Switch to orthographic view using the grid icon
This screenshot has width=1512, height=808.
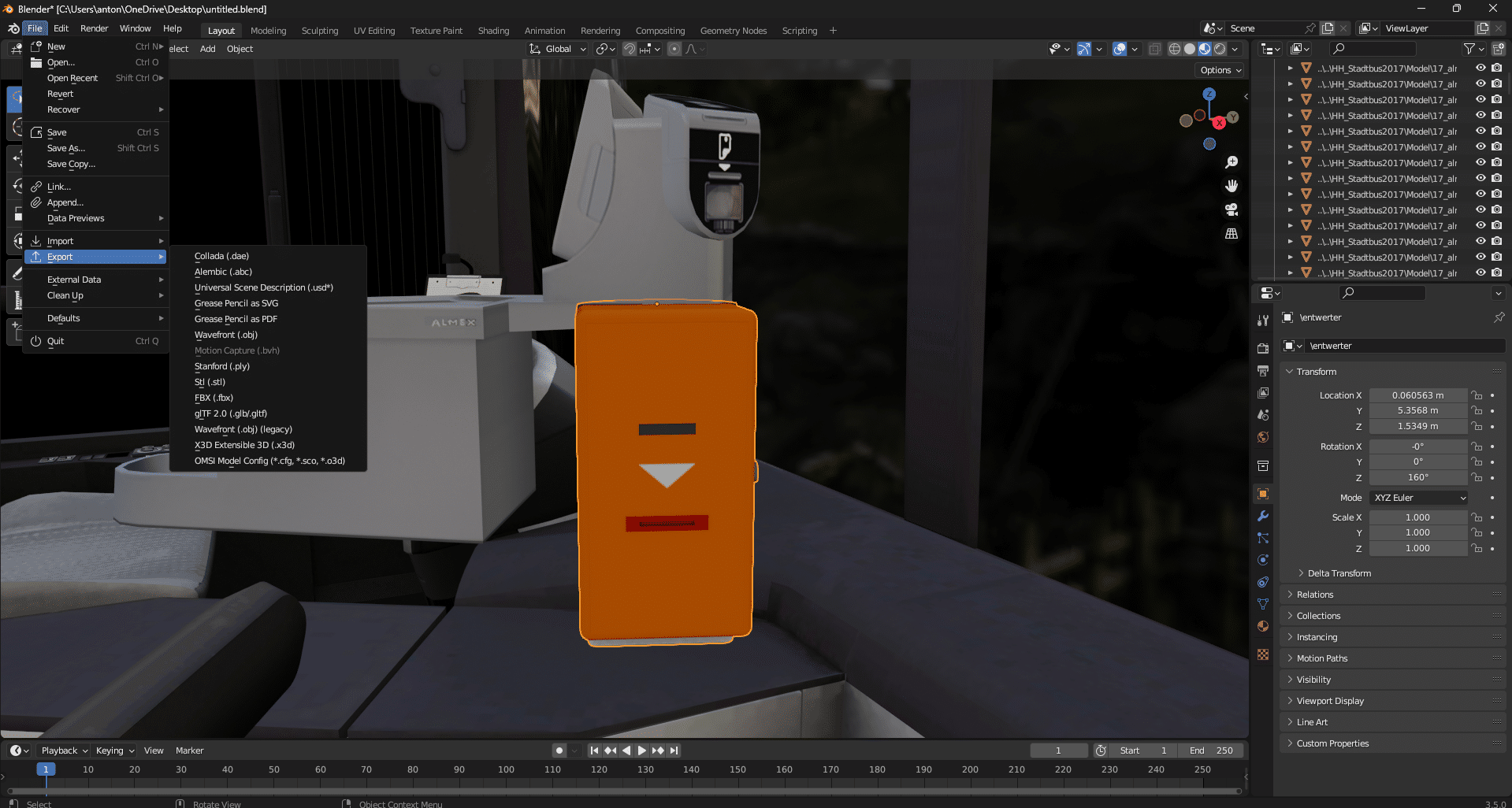(1232, 234)
